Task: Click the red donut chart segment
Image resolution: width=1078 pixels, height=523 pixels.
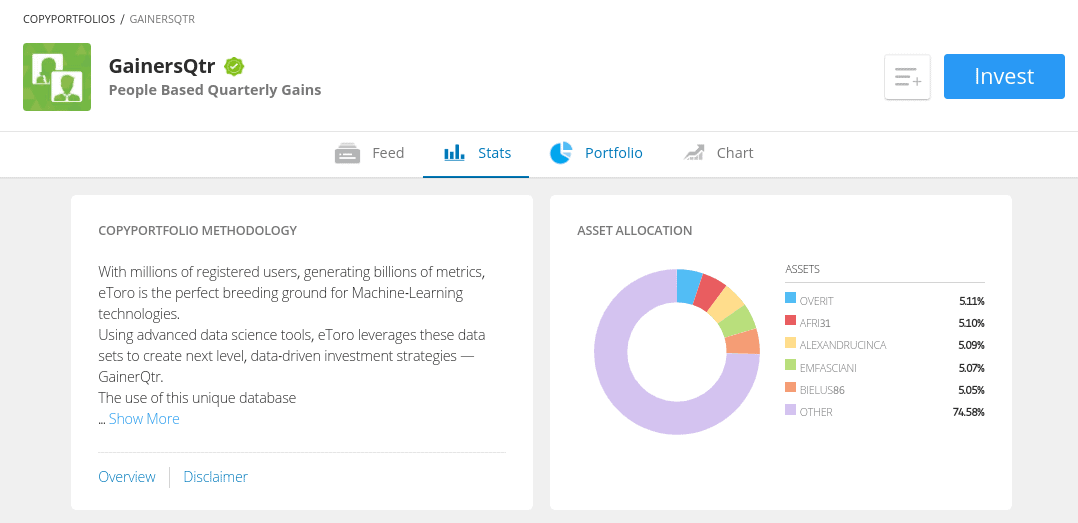Action: coord(709,293)
